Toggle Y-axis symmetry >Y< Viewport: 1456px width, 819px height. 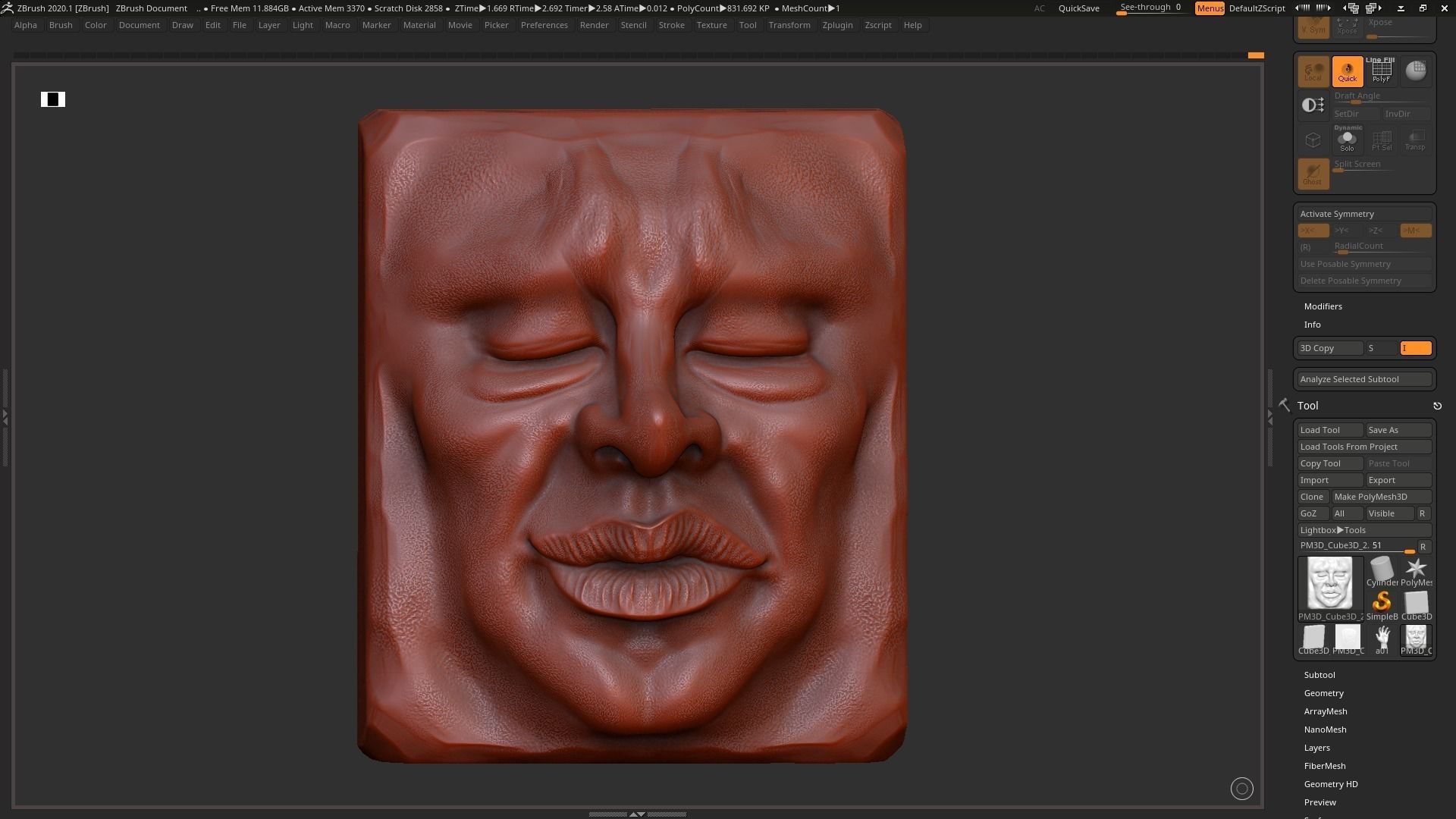pyautogui.click(x=1347, y=231)
